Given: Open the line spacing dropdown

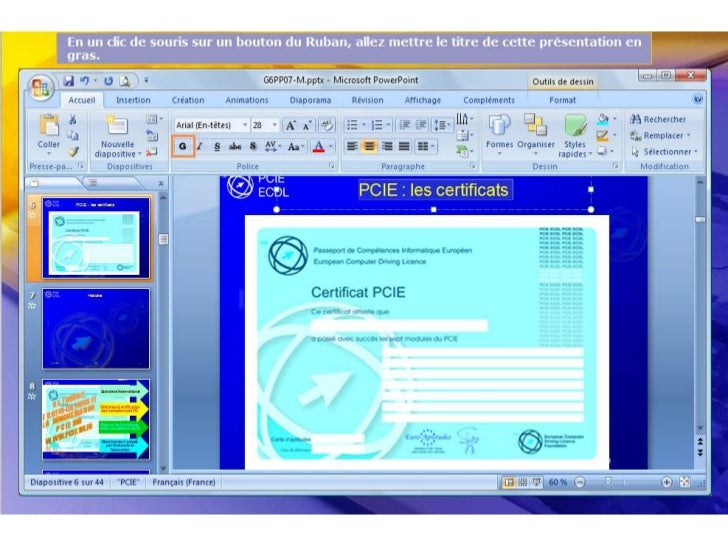Looking at the screenshot, I should [x=442, y=125].
